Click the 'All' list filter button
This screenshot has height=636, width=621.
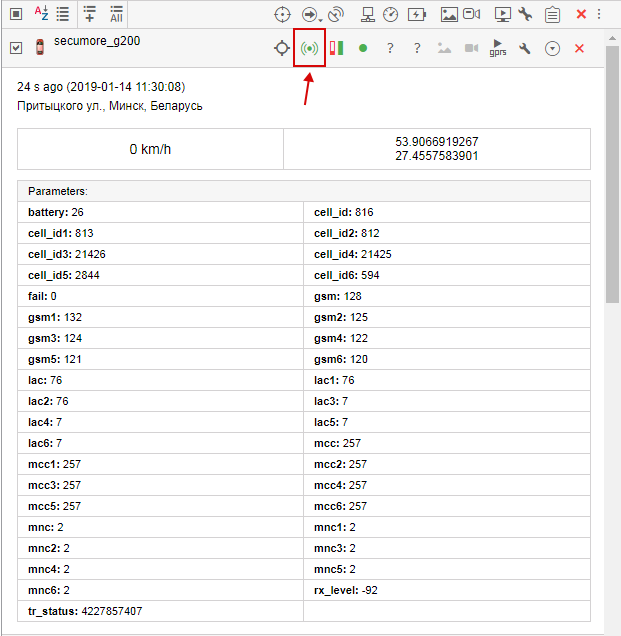117,14
